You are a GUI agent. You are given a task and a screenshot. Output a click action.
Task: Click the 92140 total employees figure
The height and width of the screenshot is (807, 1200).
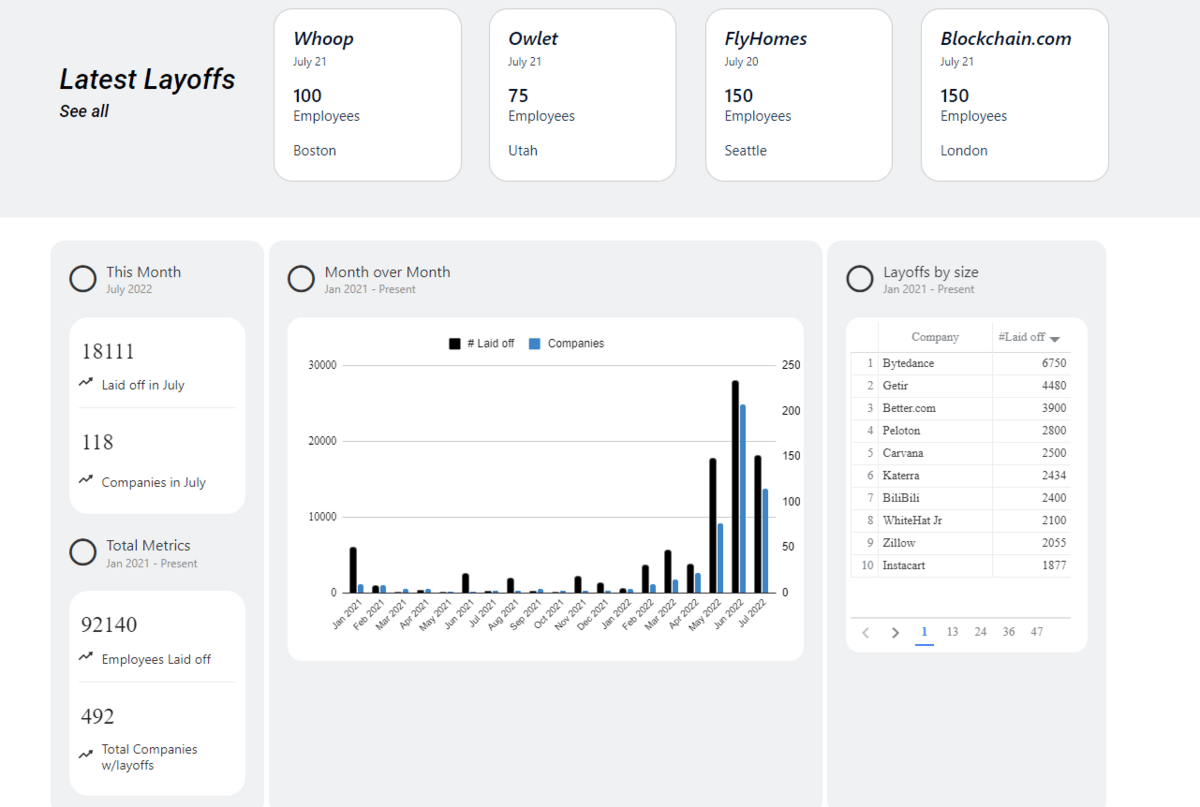(109, 625)
